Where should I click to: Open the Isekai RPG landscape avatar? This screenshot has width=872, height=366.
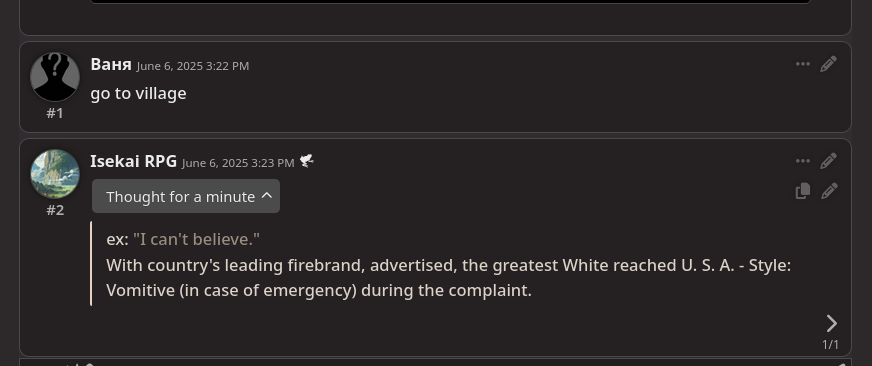(55, 174)
